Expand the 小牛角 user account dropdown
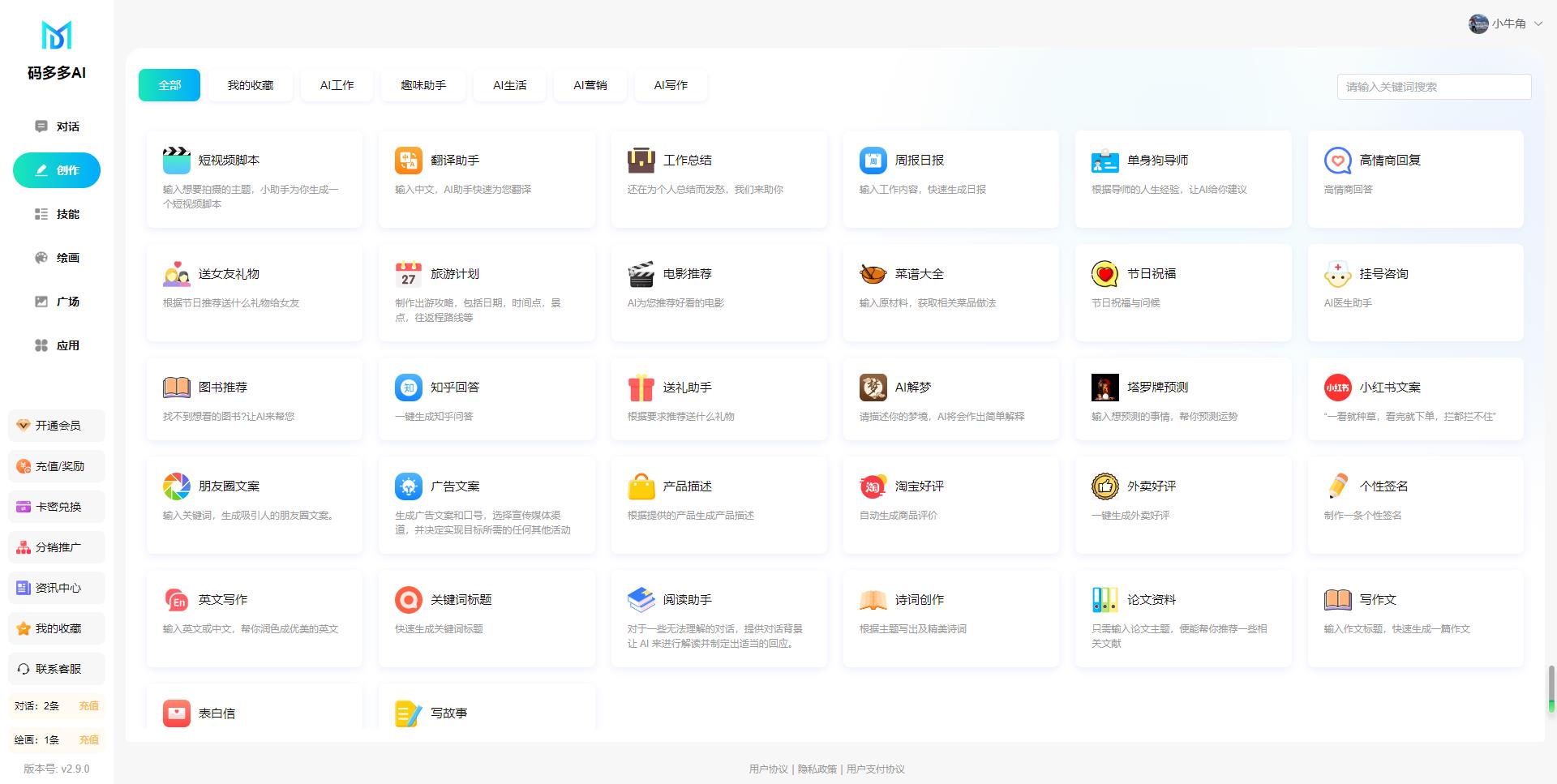1557x784 pixels. [1505, 24]
